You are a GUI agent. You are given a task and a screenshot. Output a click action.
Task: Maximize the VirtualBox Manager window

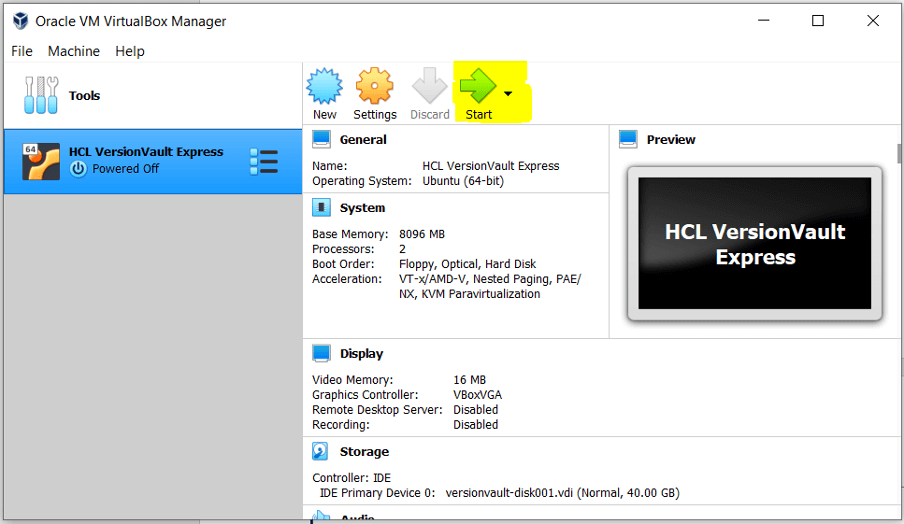point(818,21)
